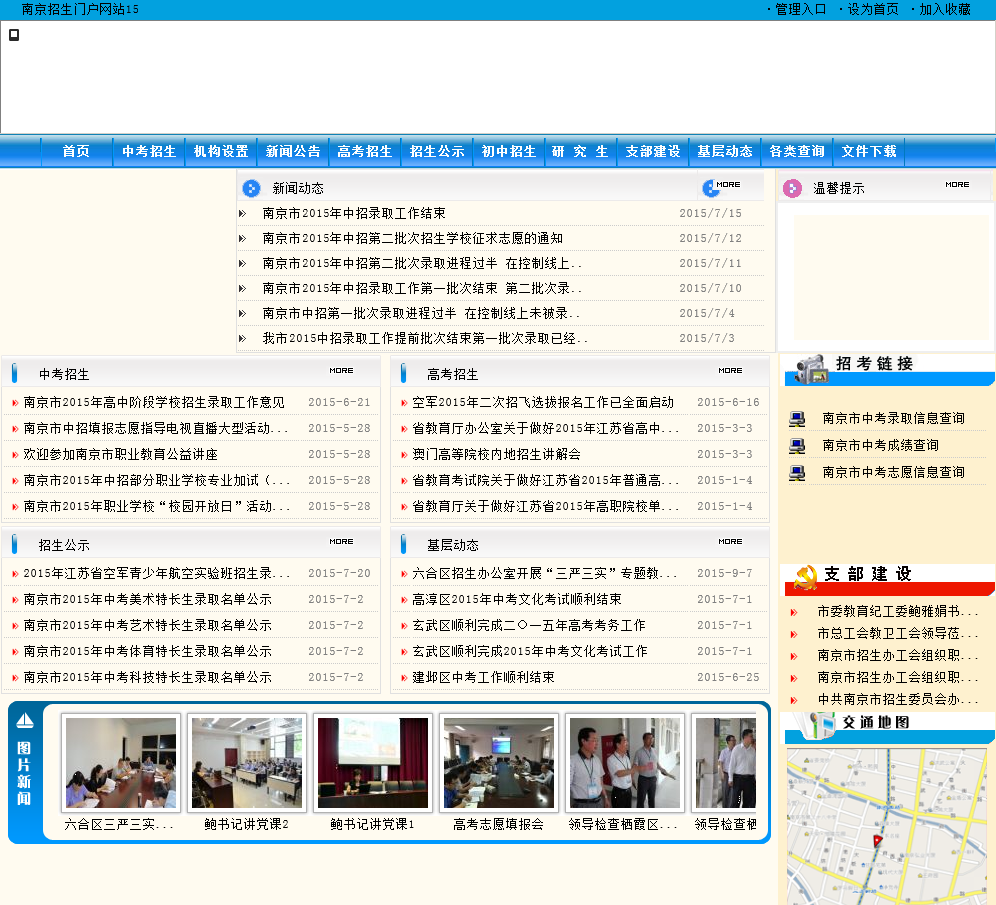The width and height of the screenshot is (996, 905).
Task: Click MORE in the 新闻动态 header
Action: (x=728, y=184)
